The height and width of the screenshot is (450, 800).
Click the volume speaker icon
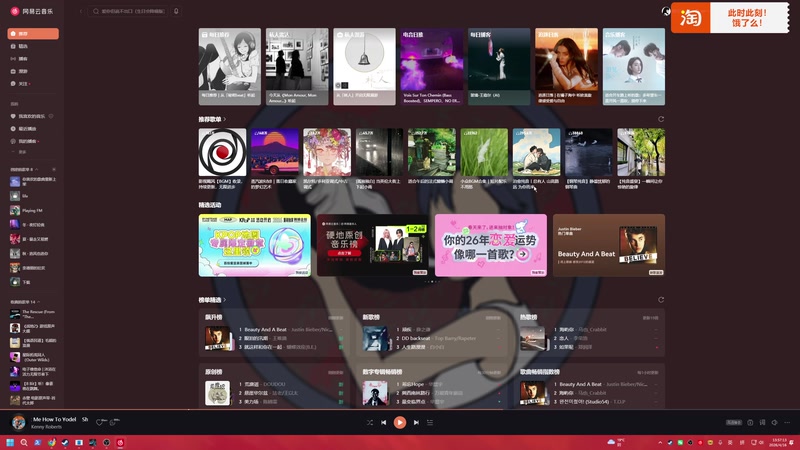774,422
